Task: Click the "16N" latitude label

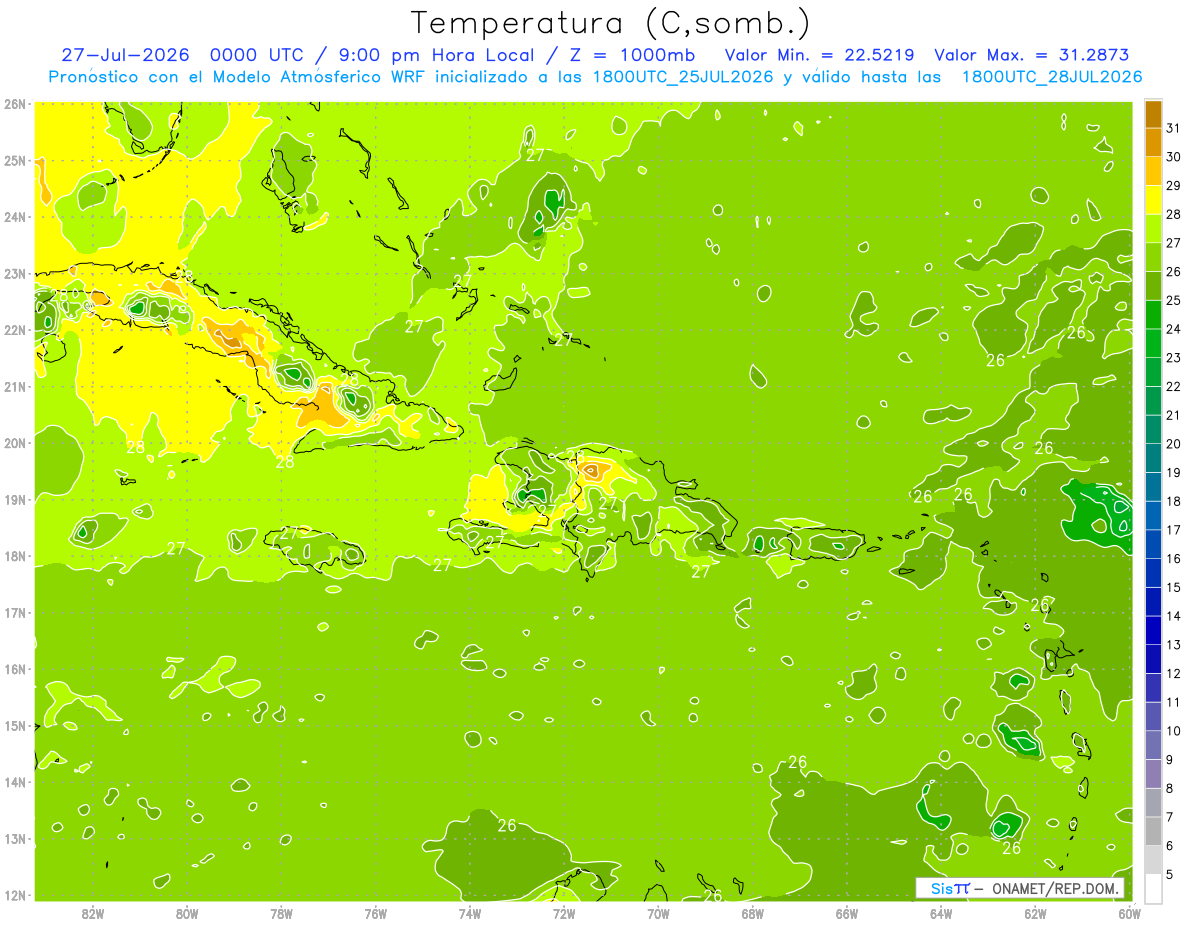Action: 15,669
